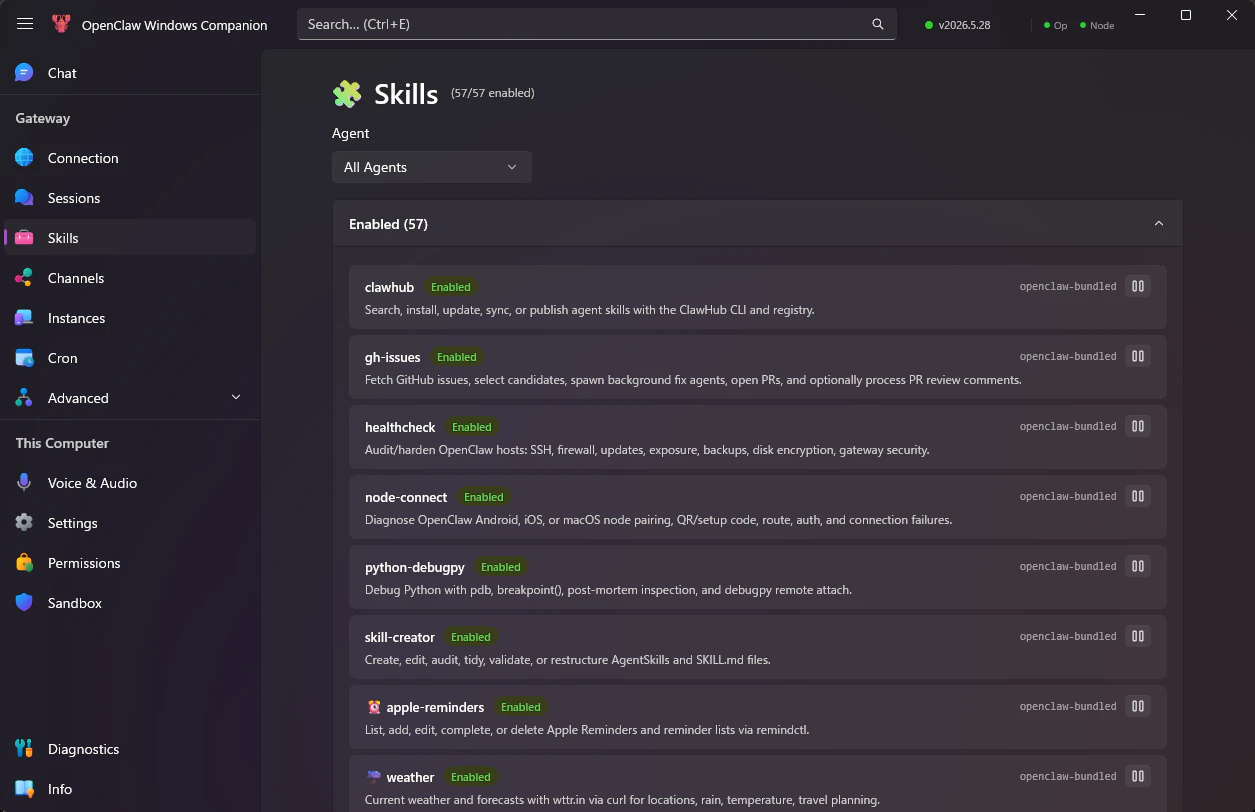This screenshot has width=1255, height=812.
Task: Click openclaw-bundled label on clawhub row
Action: pyautogui.click(x=1068, y=286)
